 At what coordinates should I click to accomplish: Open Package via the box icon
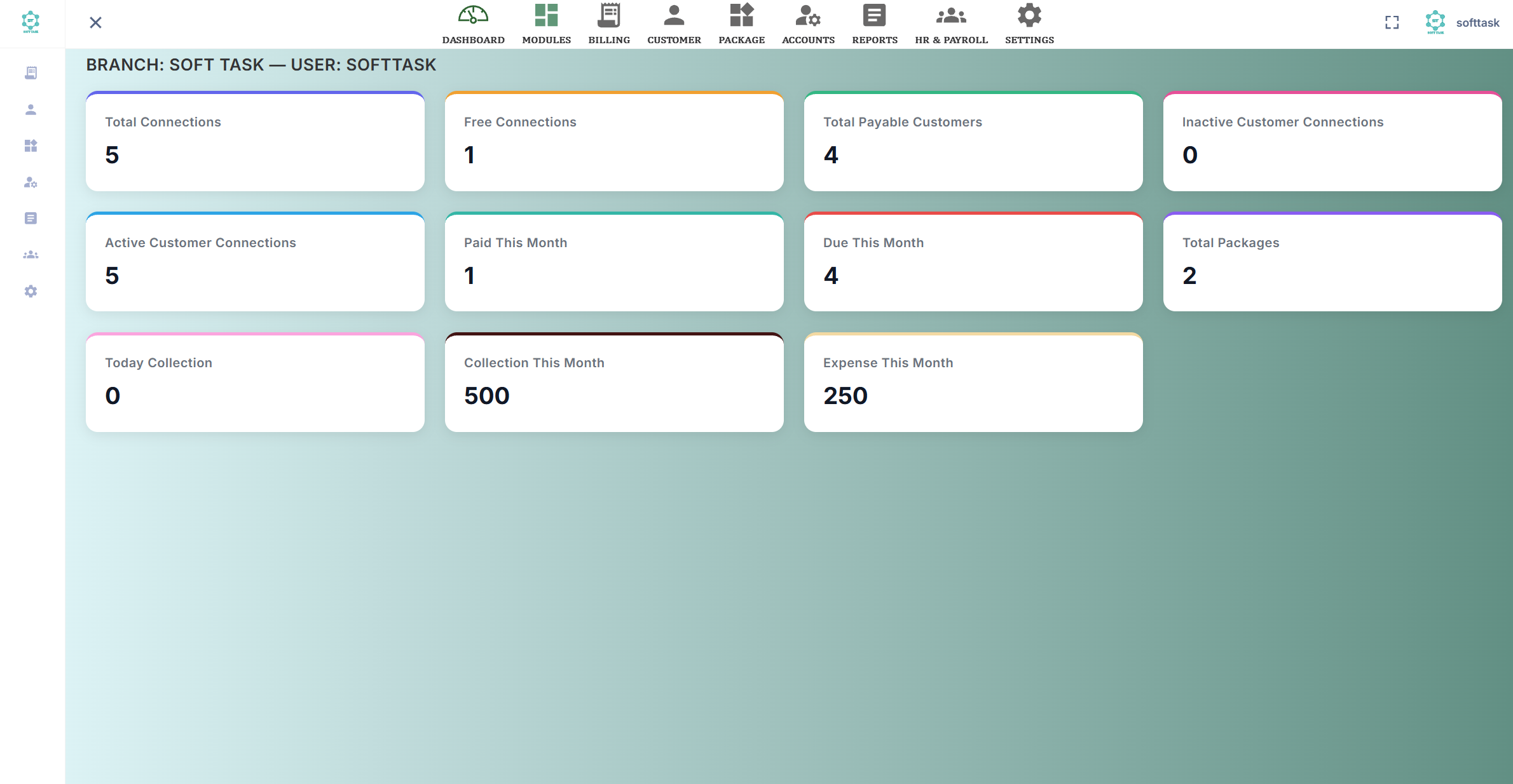(x=741, y=14)
